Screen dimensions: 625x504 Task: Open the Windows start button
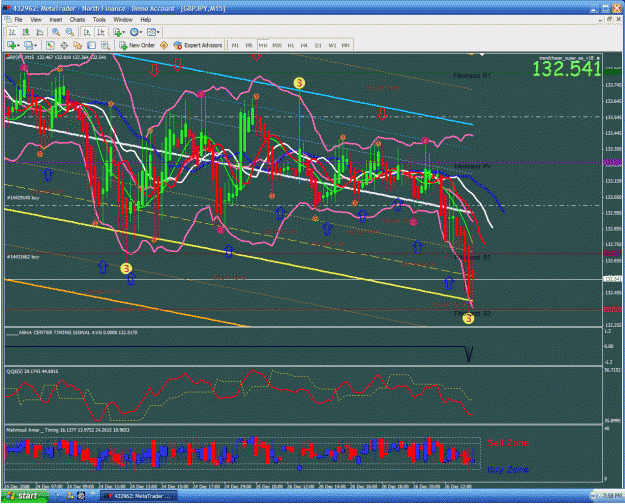(x=25, y=496)
